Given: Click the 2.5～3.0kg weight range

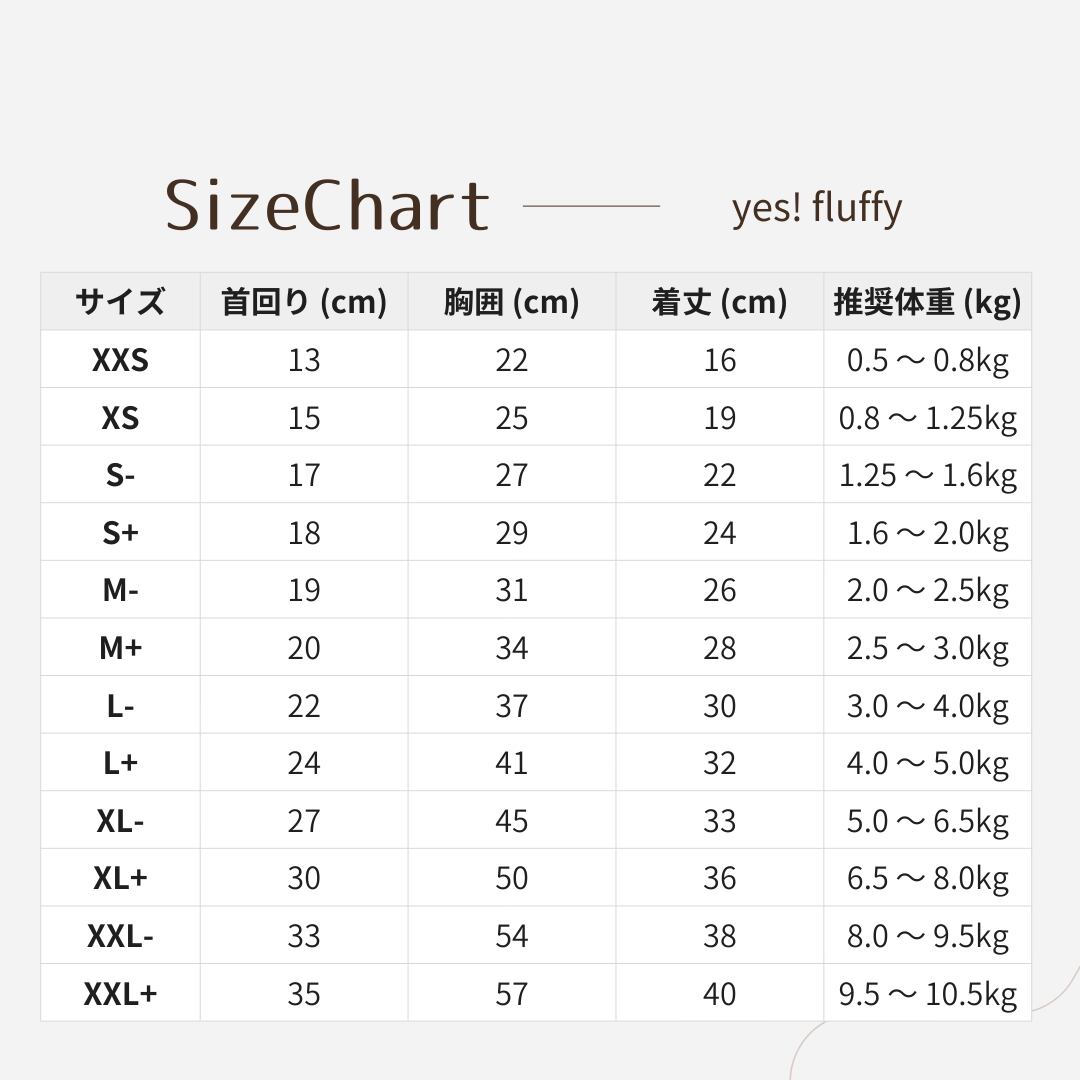Looking at the screenshot, I should pos(927,648).
